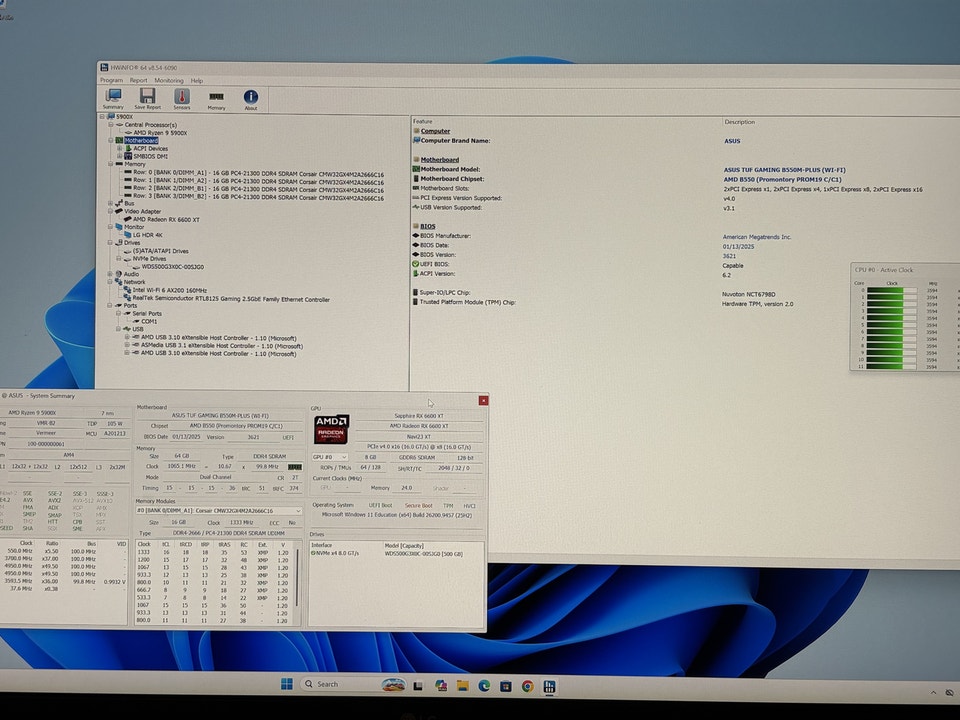
Task: Open the Monitoring menu
Action: click(x=169, y=80)
